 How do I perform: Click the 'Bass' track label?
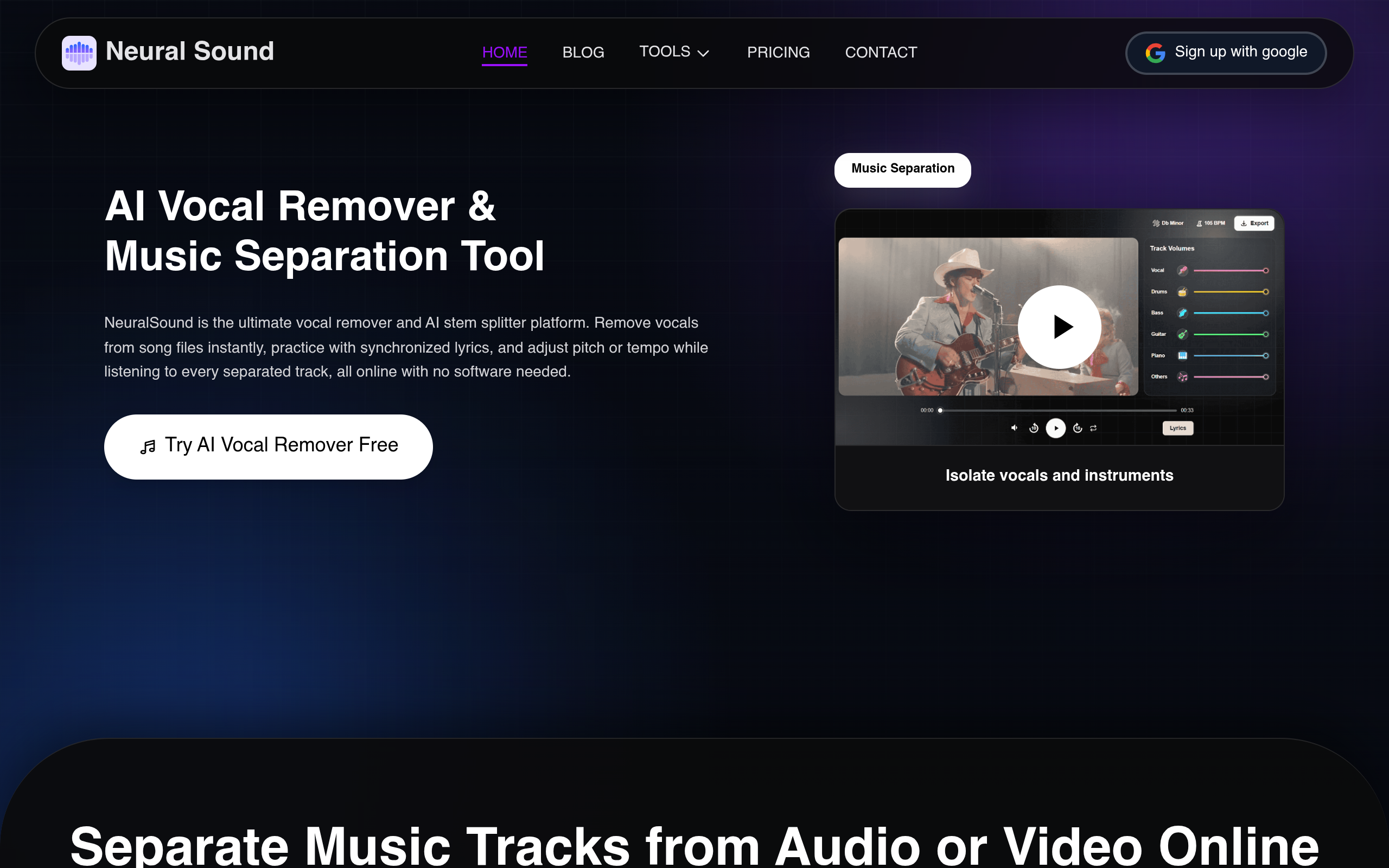(1157, 313)
